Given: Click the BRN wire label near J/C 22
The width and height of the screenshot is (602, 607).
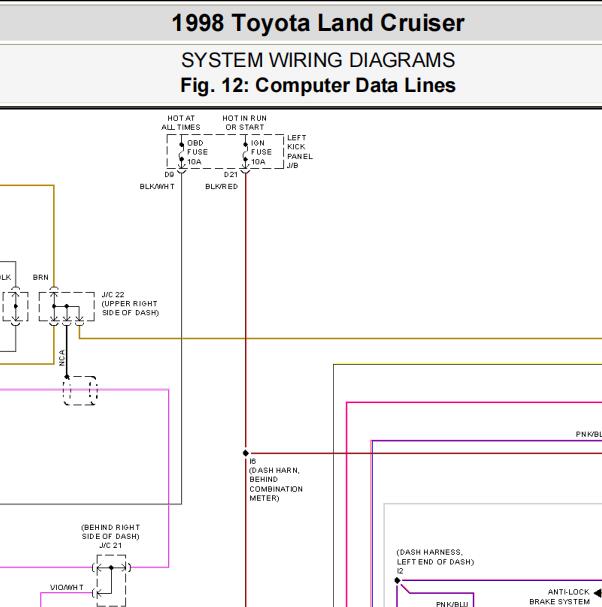Looking at the screenshot, I should coord(41,278).
